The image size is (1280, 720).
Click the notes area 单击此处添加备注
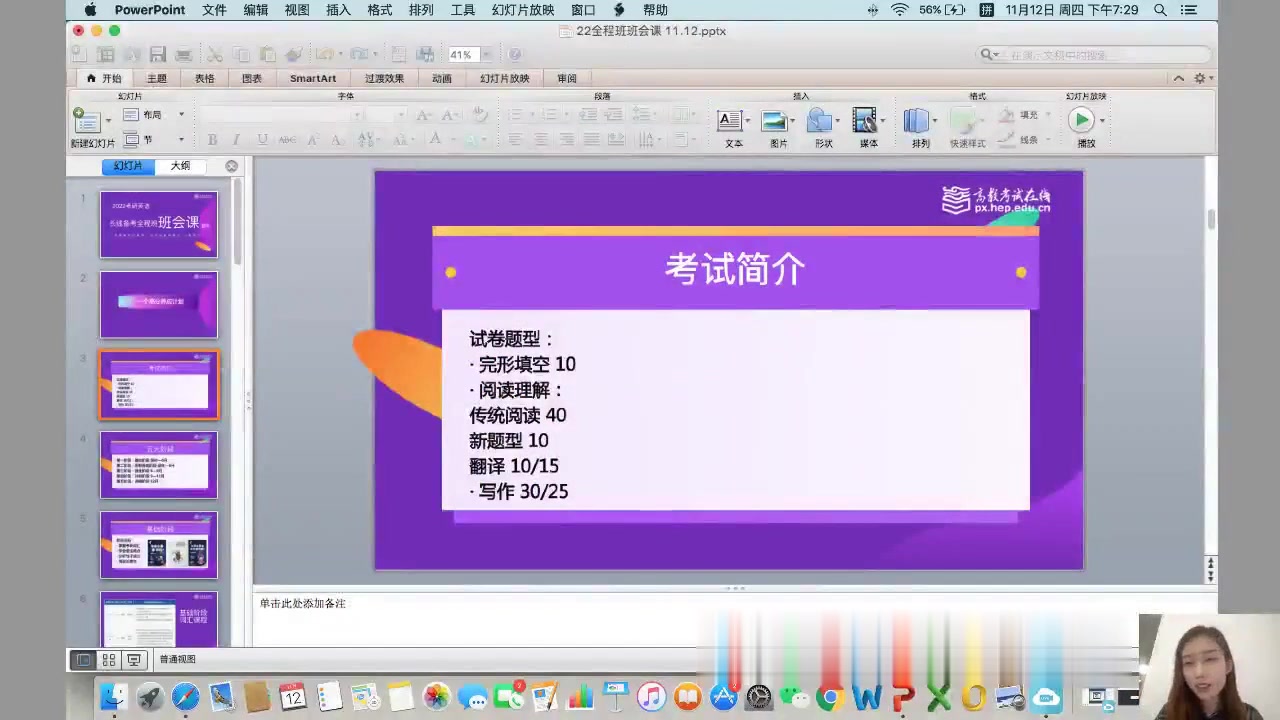[x=303, y=604]
